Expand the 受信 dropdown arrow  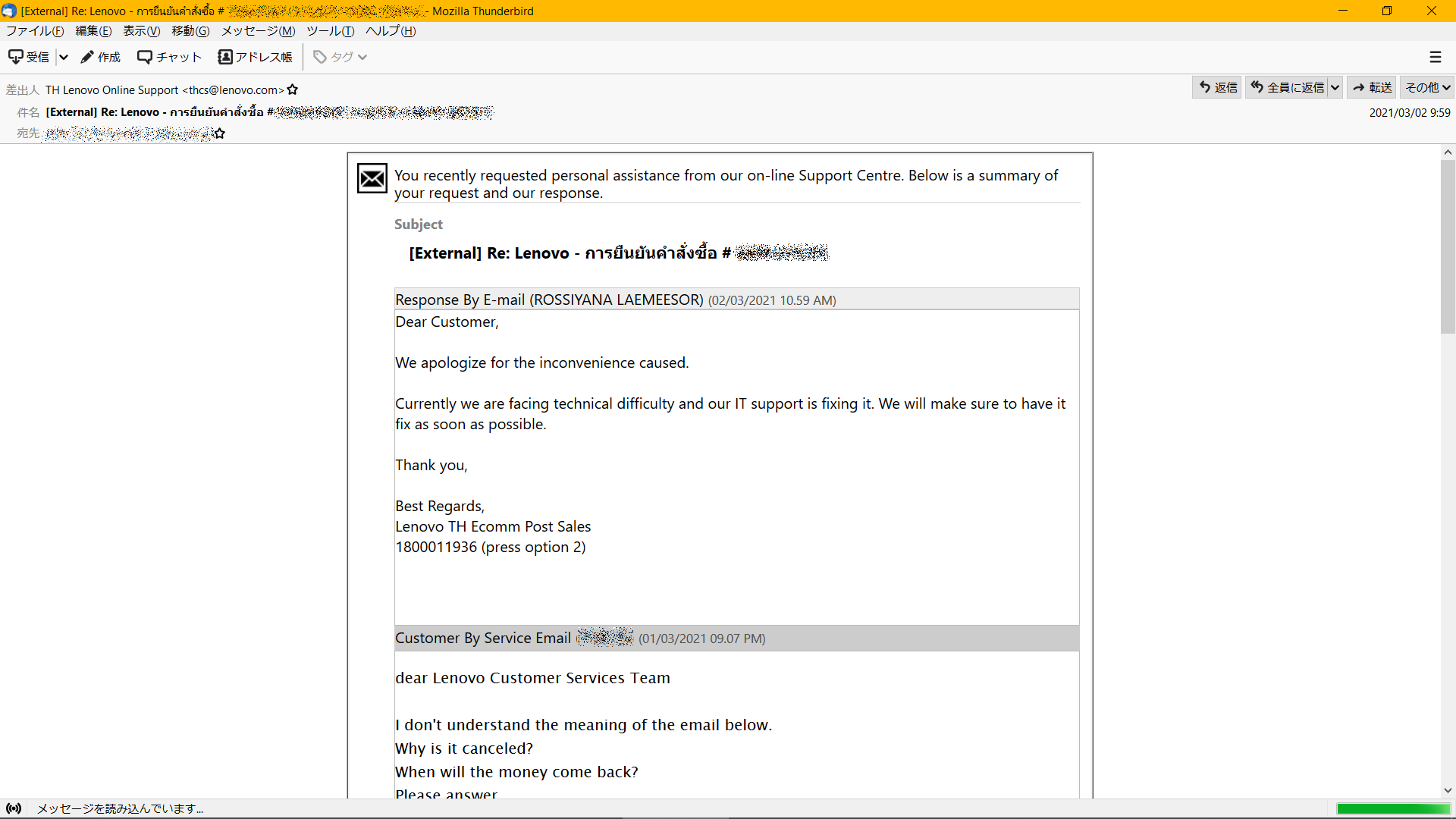point(64,57)
